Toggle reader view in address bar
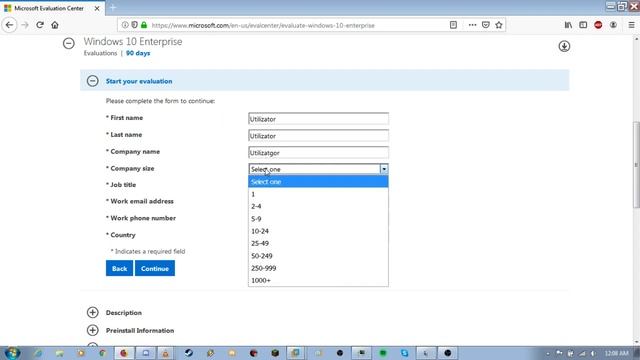640x360 pixels. [x=453, y=25]
